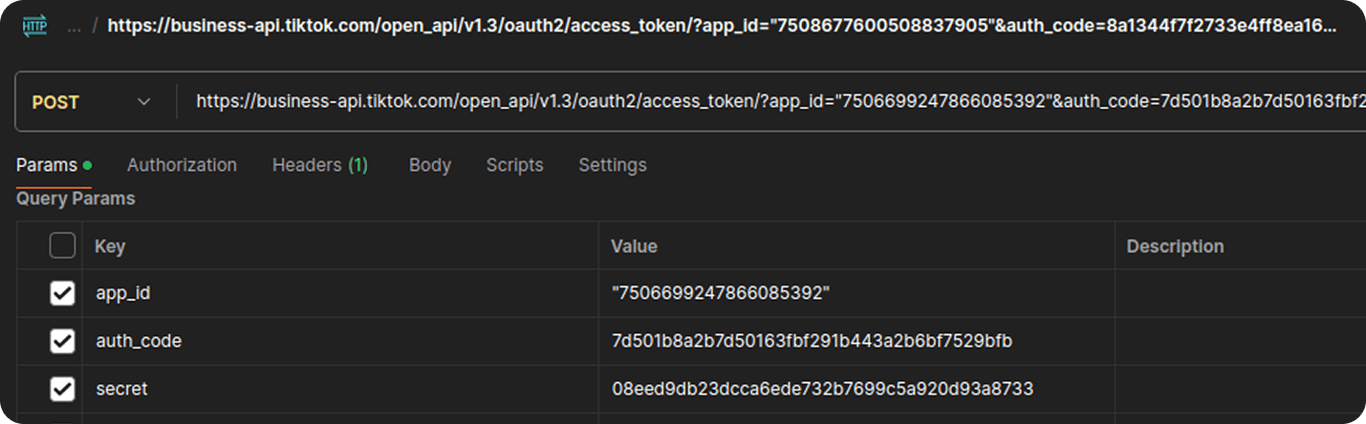Uncheck the secret parameter checkbox
1366x424 pixels.
[x=62, y=389]
